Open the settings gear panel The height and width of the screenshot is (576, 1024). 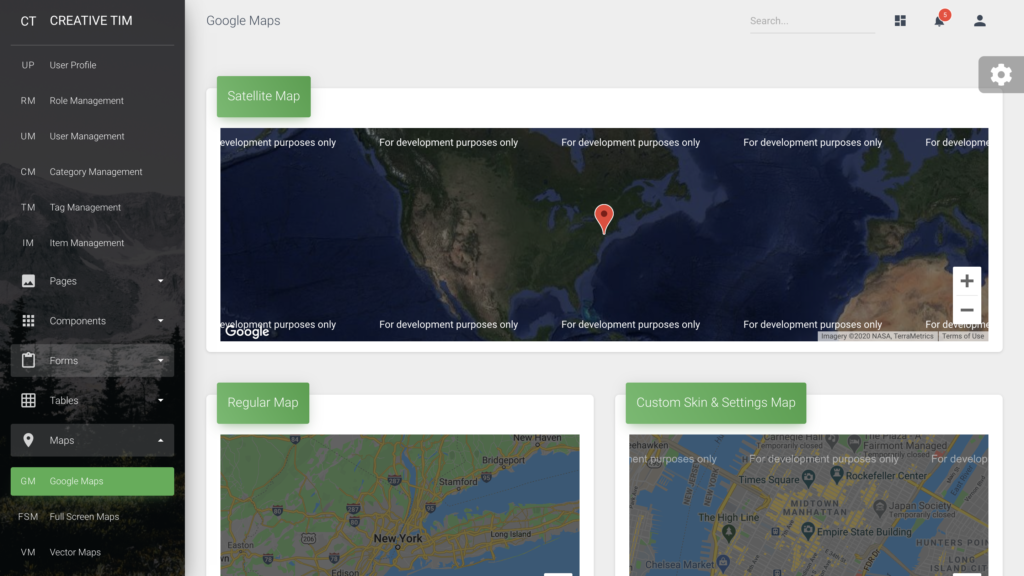[1000, 75]
